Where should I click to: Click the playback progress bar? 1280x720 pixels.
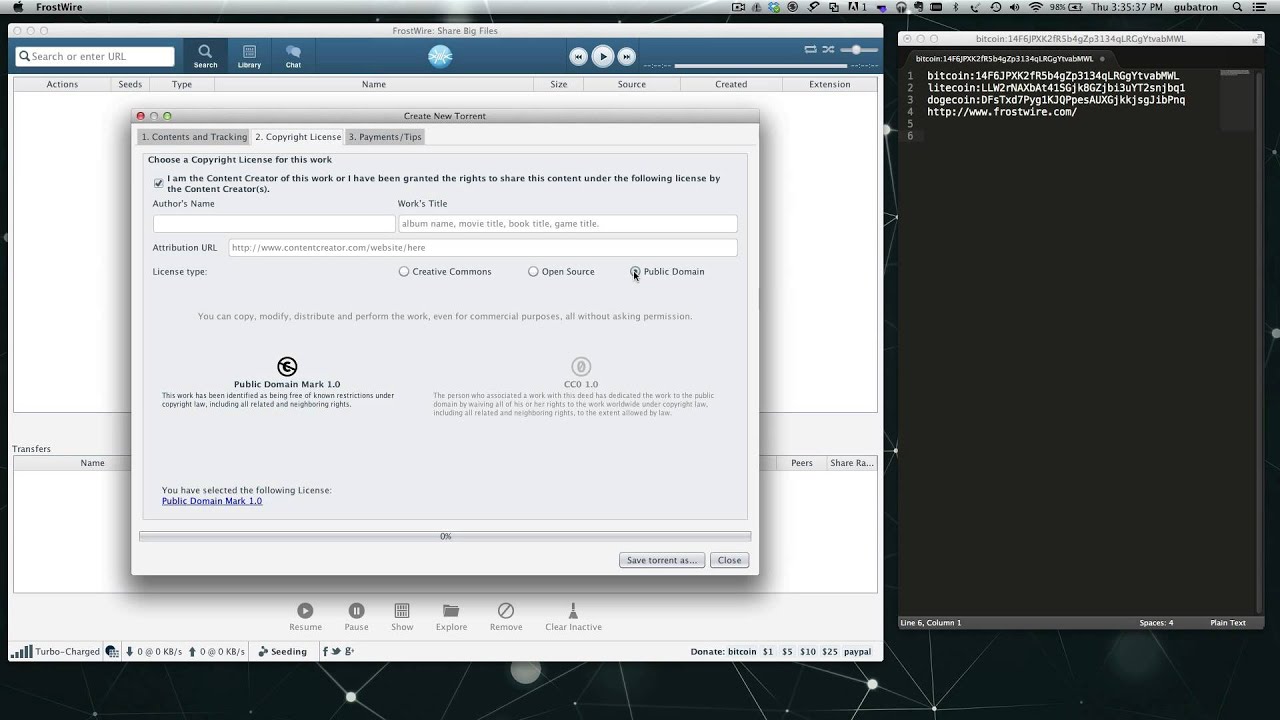761,66
